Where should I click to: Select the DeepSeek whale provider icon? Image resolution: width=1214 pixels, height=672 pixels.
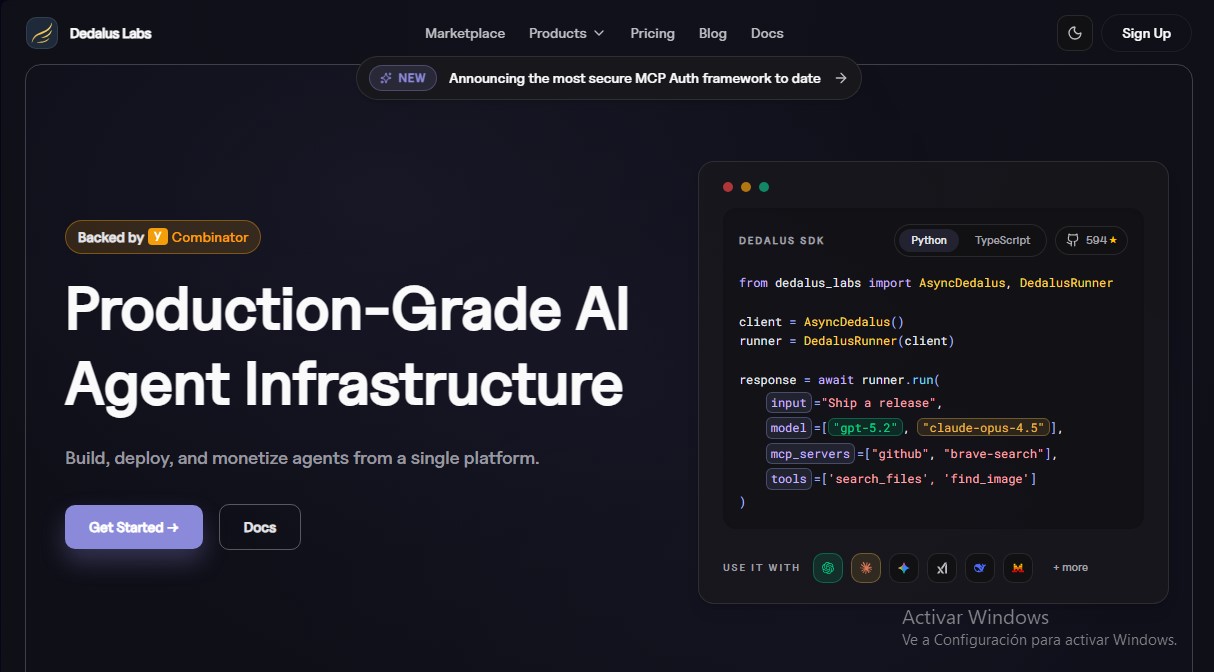click(980, 568)
